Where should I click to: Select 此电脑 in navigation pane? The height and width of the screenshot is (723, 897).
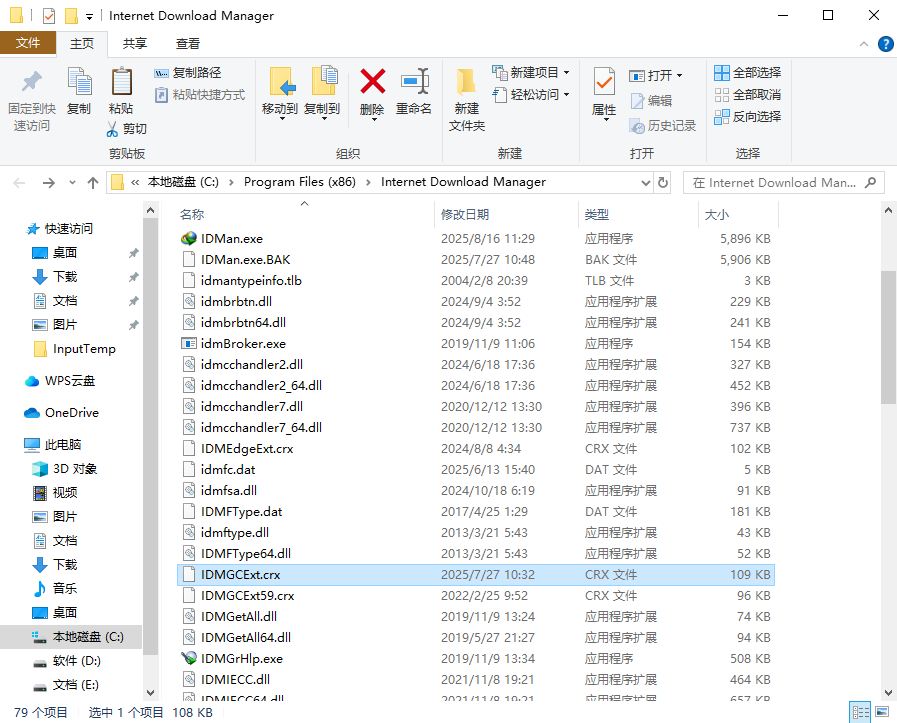[x=53, y=444]
